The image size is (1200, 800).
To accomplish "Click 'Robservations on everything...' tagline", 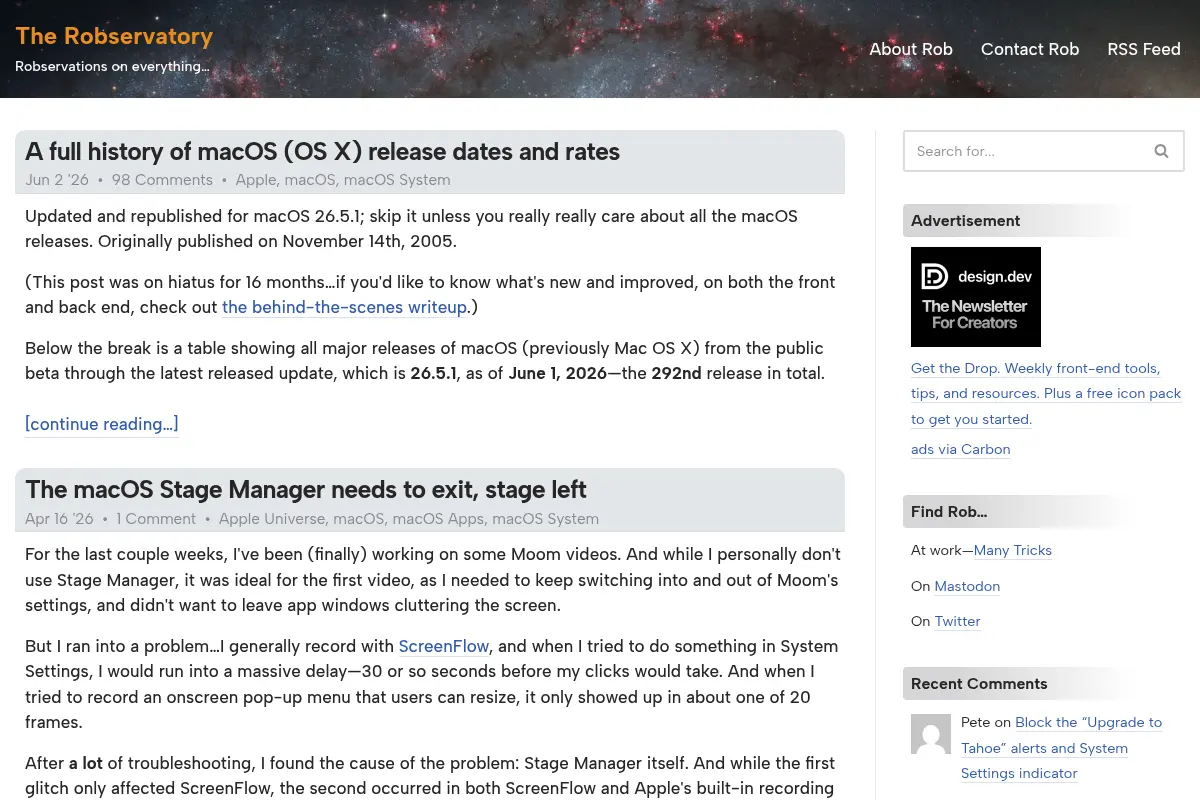I will [x=112, y=66].
